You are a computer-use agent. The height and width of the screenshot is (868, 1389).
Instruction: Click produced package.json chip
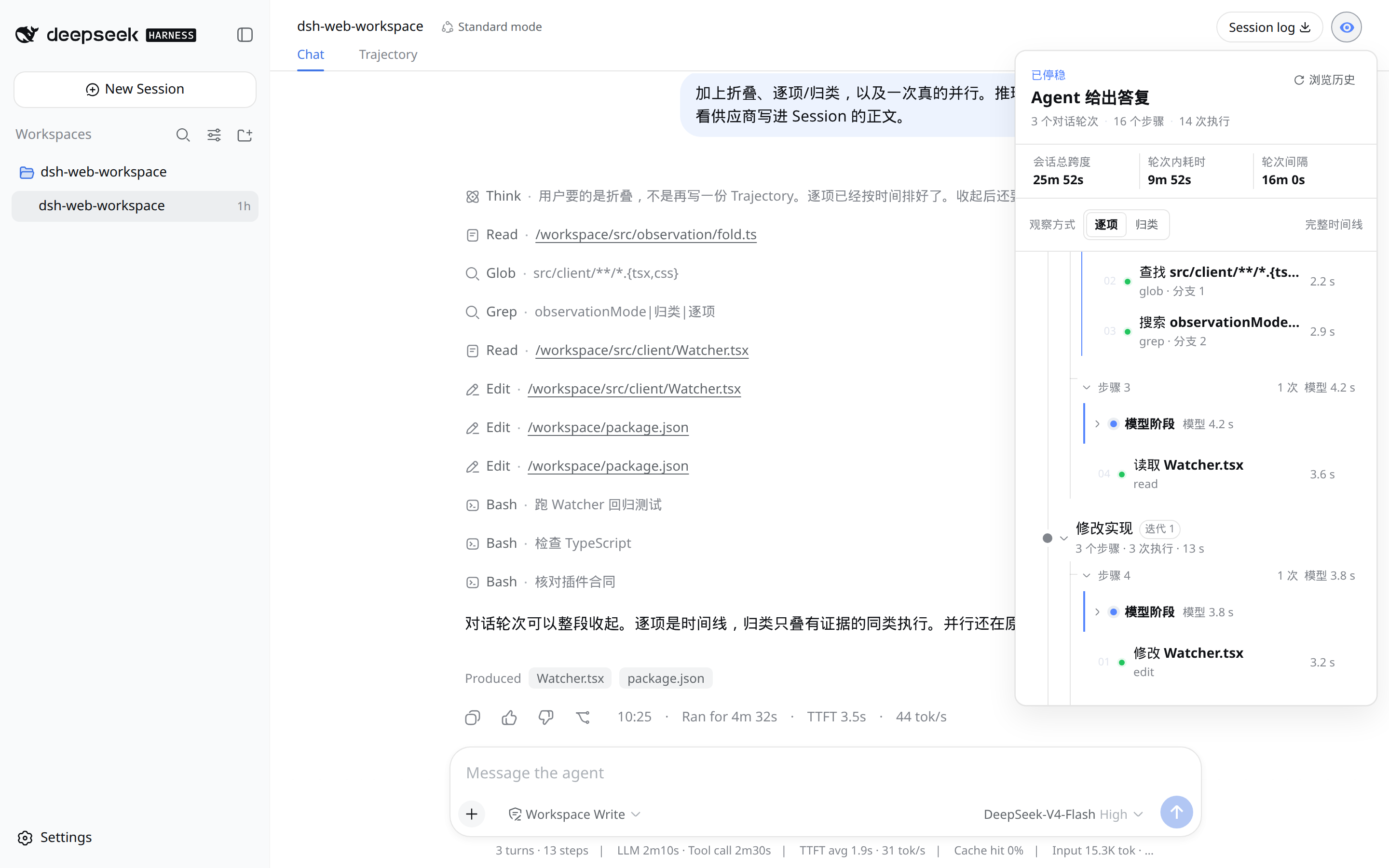point(666,678)
